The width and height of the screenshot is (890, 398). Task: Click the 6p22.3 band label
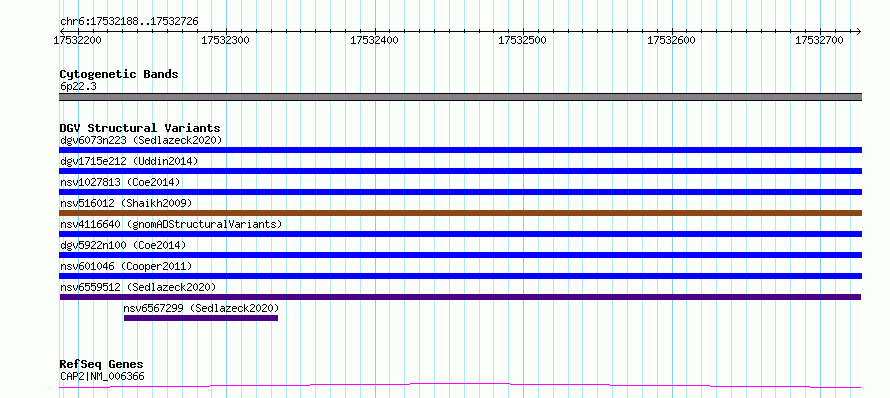[x=78, y=86]
